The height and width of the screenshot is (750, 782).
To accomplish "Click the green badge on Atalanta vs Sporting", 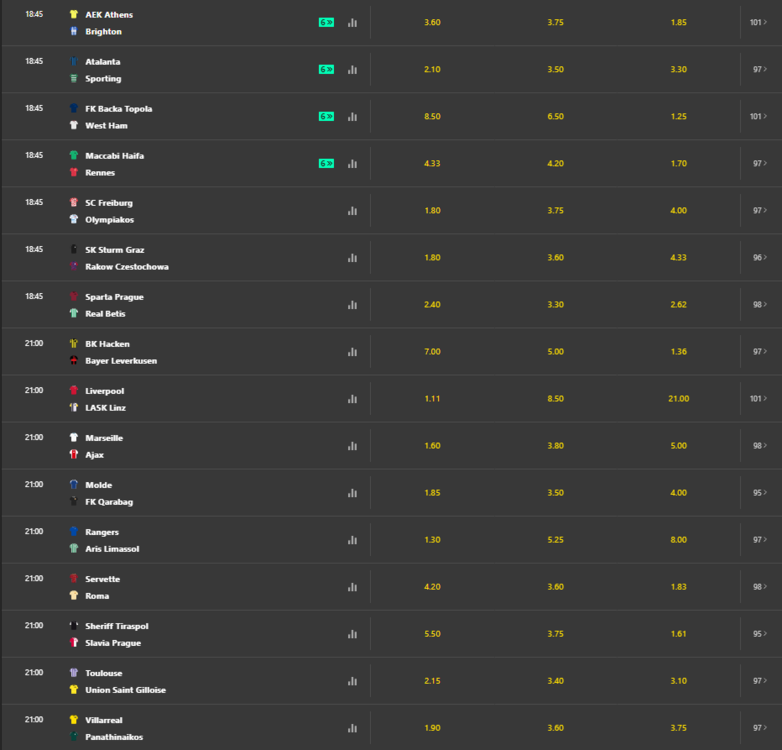I will coord(326,69).
